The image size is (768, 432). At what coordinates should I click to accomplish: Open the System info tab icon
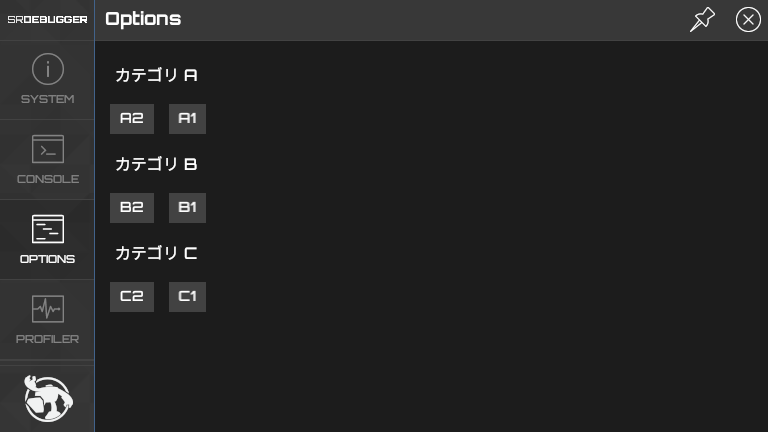[x=47, y=69]
